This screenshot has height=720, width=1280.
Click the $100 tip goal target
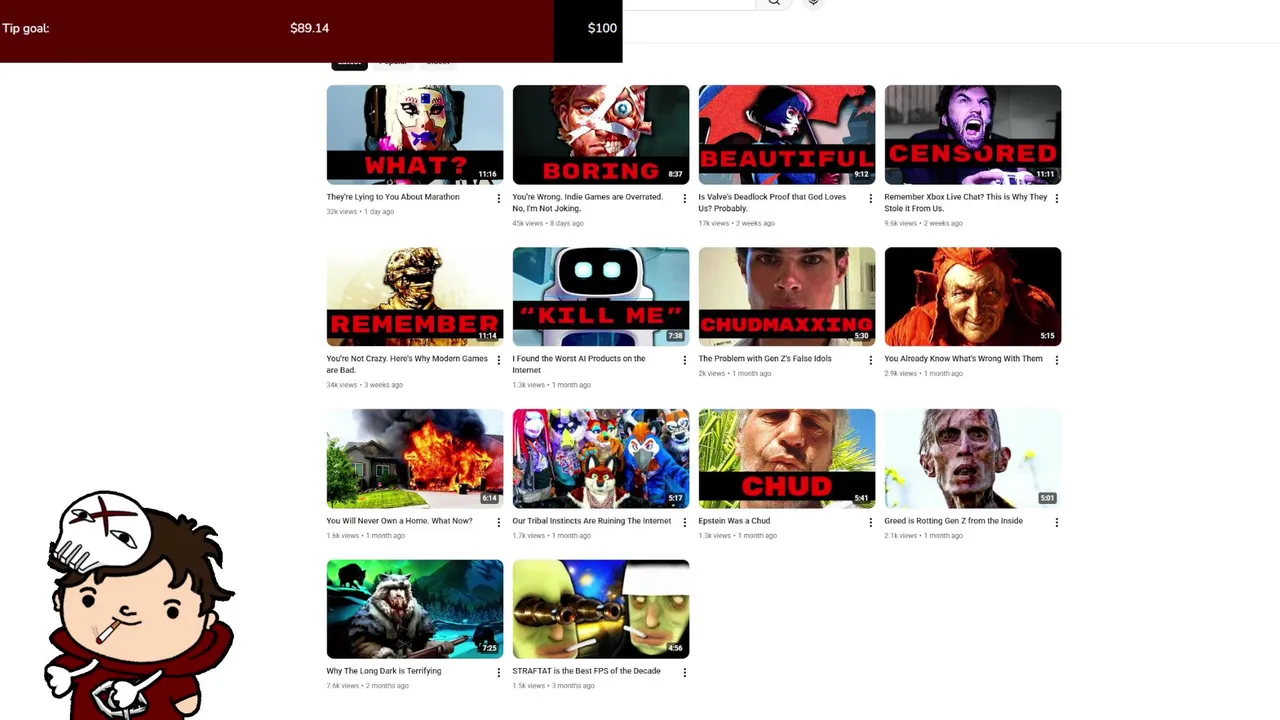(602, 28)
